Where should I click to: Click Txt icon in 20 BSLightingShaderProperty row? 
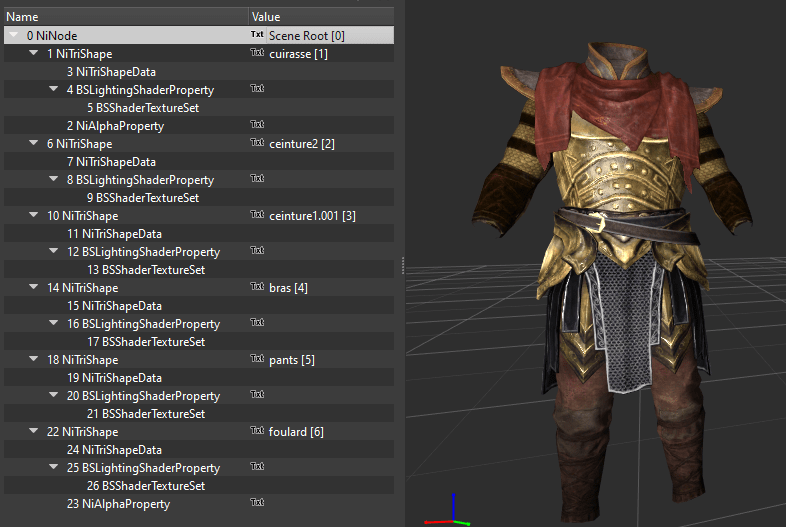click(x=257, y=395)
